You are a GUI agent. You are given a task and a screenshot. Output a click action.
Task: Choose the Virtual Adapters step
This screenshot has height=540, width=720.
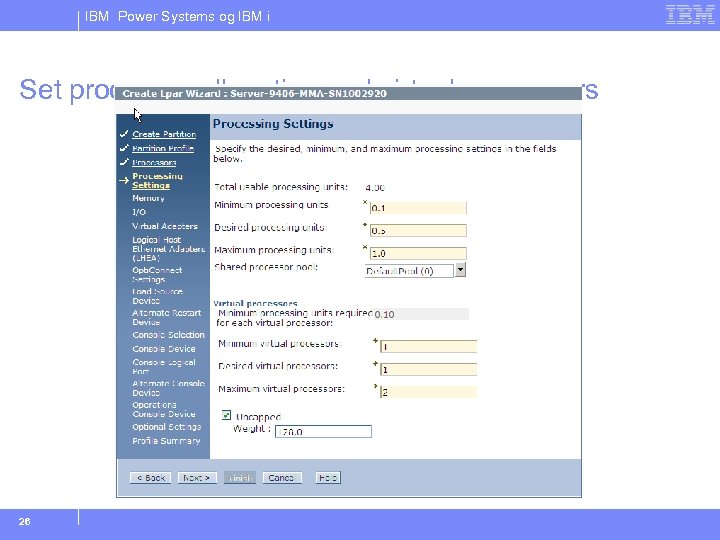click(165, 226)
